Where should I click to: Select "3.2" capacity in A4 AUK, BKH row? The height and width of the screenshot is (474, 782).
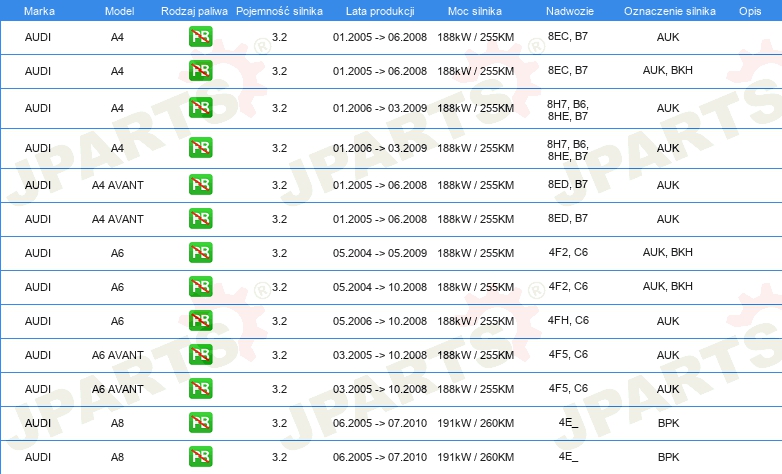click(279, 71)
